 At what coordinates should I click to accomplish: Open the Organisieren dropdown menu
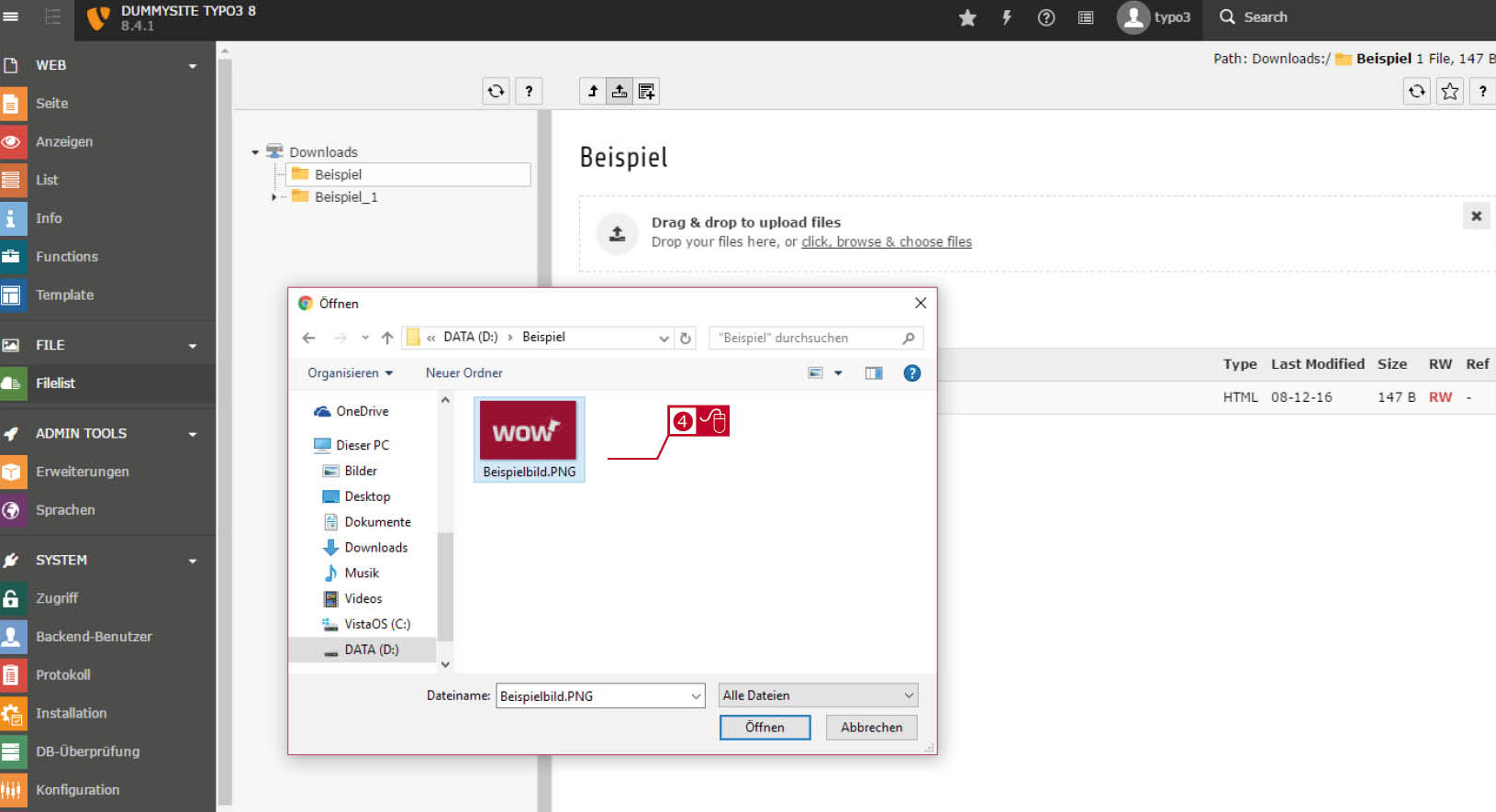pyautogui.click(x=350, y=373)
